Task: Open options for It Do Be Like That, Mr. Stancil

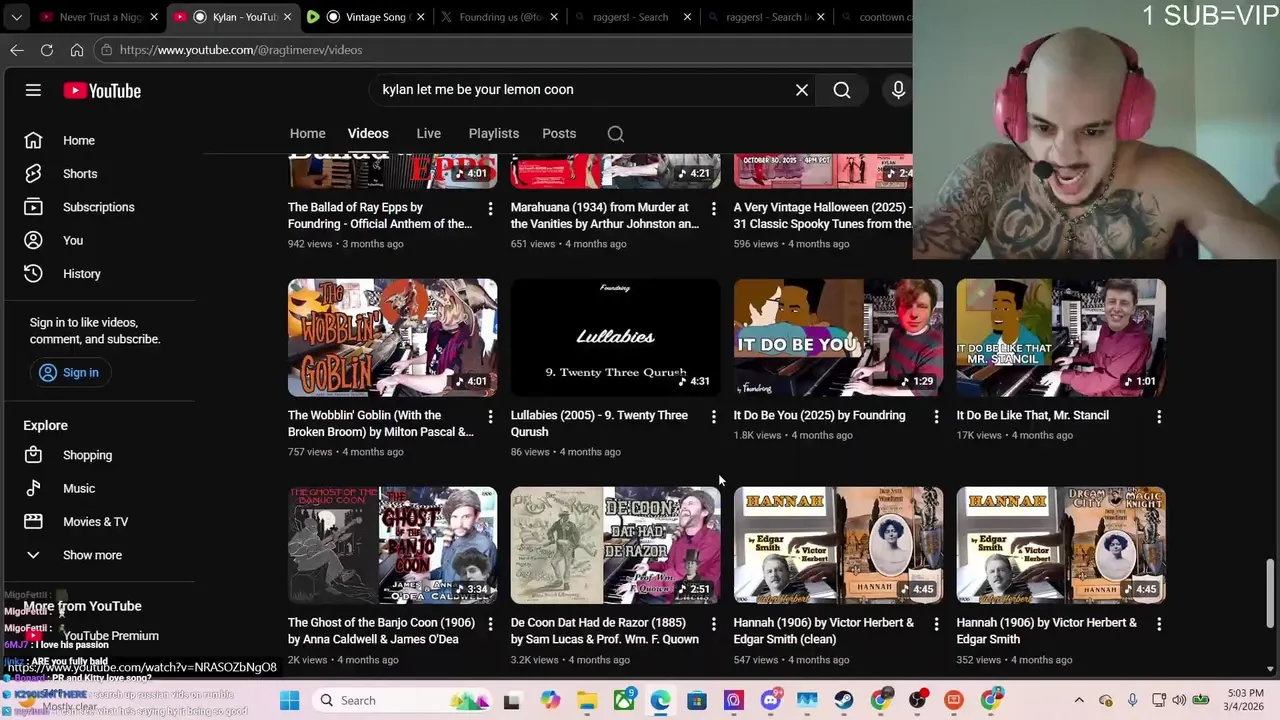Action: [x=1159, y=416]
